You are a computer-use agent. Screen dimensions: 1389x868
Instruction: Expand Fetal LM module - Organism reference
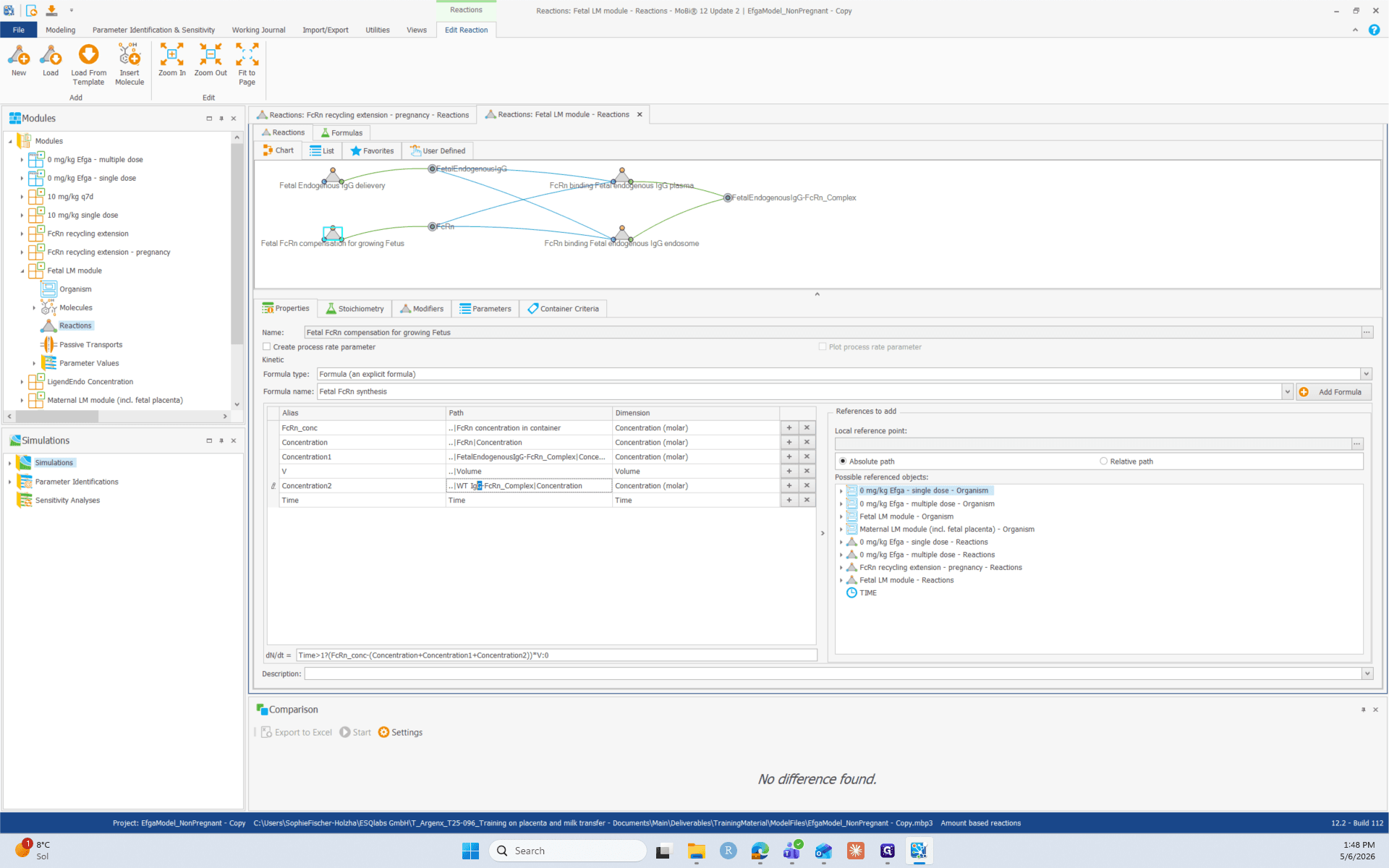tap(841, 516)
